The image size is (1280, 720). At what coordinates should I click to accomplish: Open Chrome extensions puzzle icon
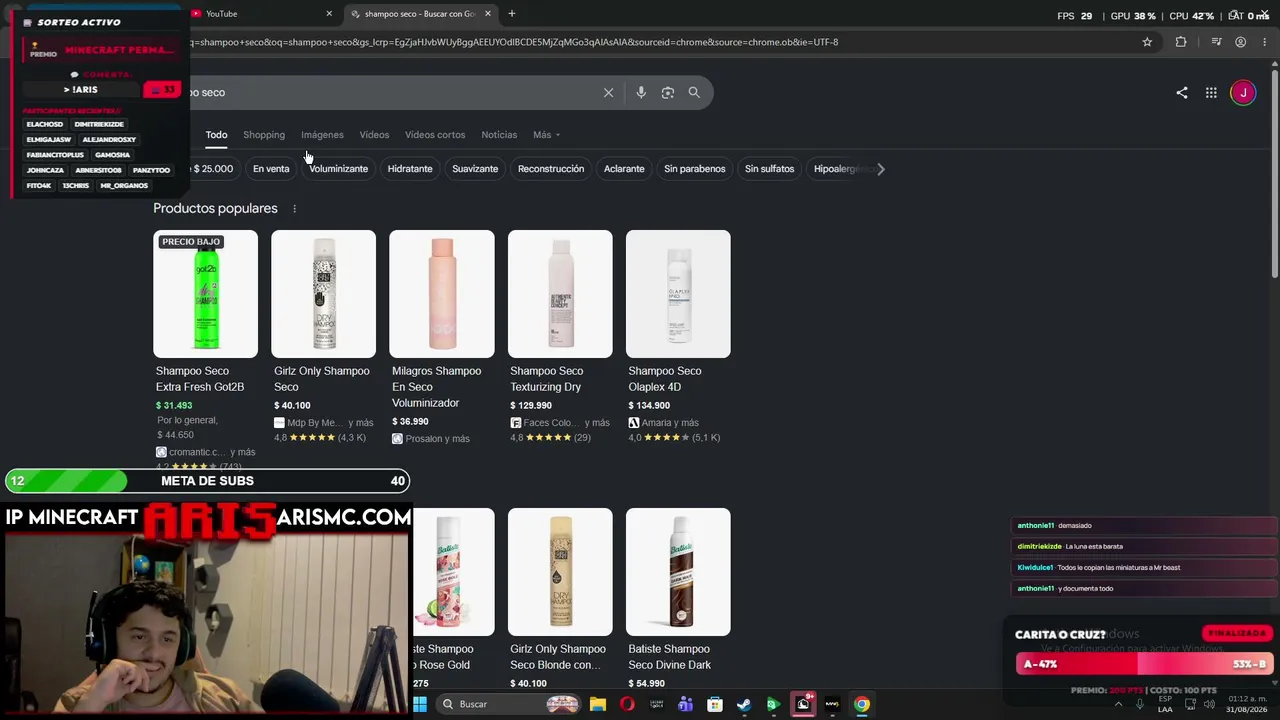point(1181,42)
